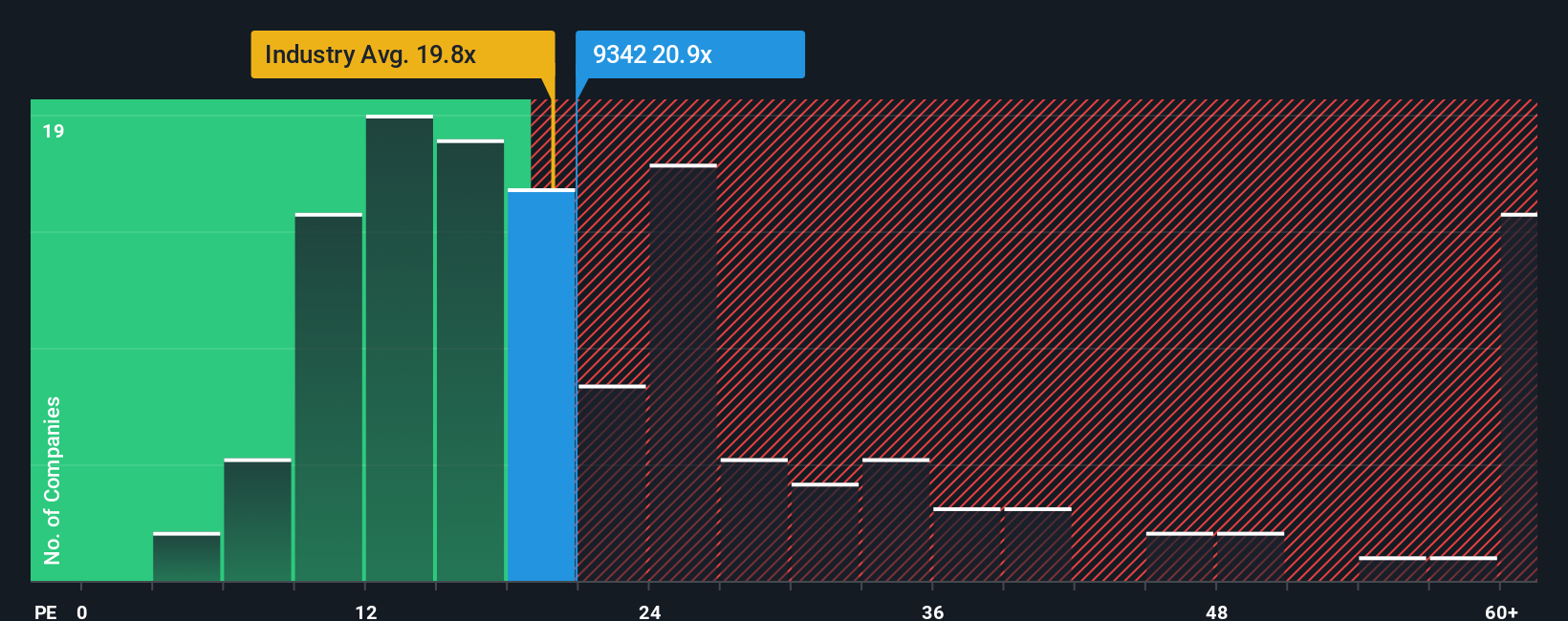The width and height of the screenshot is (1568, 621).
Task: Click the second-tallest green bar beside the blue bar
Action: [x=470, y=360]
